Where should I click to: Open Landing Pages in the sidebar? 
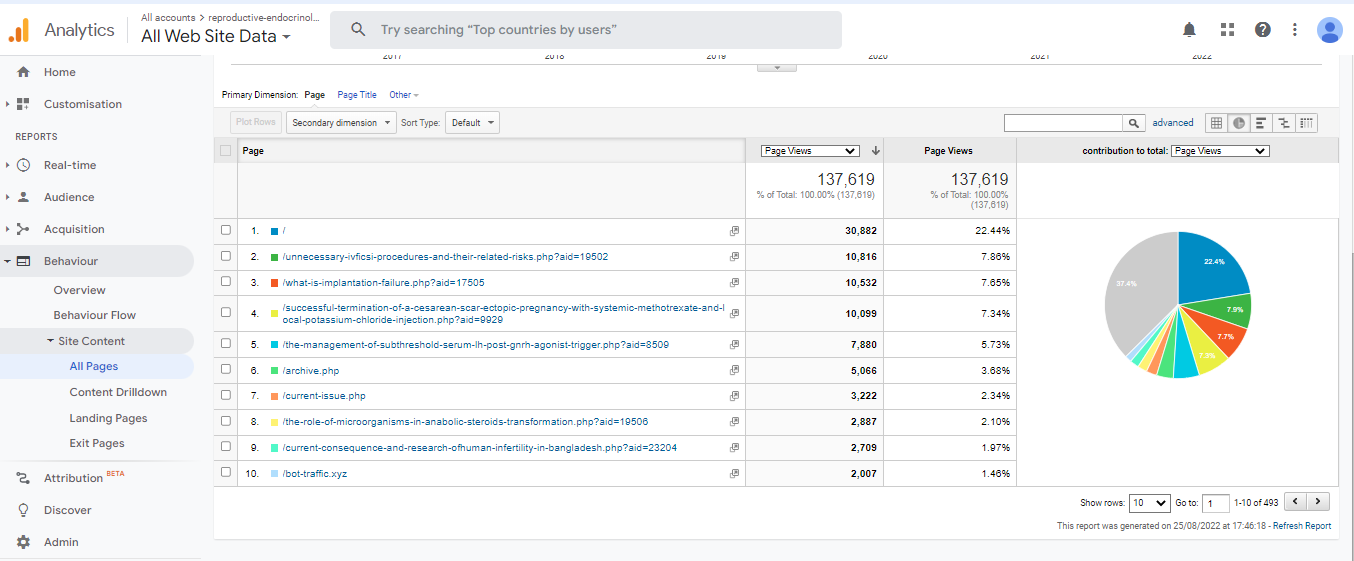pos(108,418)
